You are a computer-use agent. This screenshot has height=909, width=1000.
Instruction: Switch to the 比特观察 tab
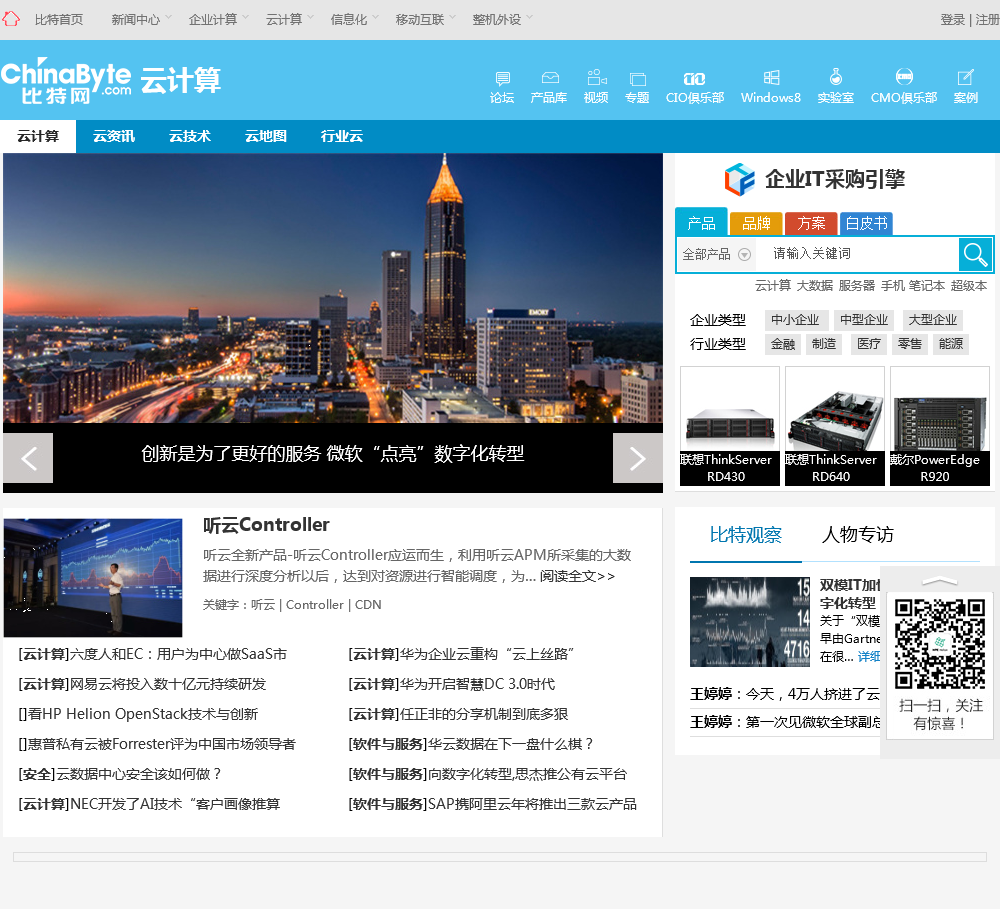coord(746,535)
